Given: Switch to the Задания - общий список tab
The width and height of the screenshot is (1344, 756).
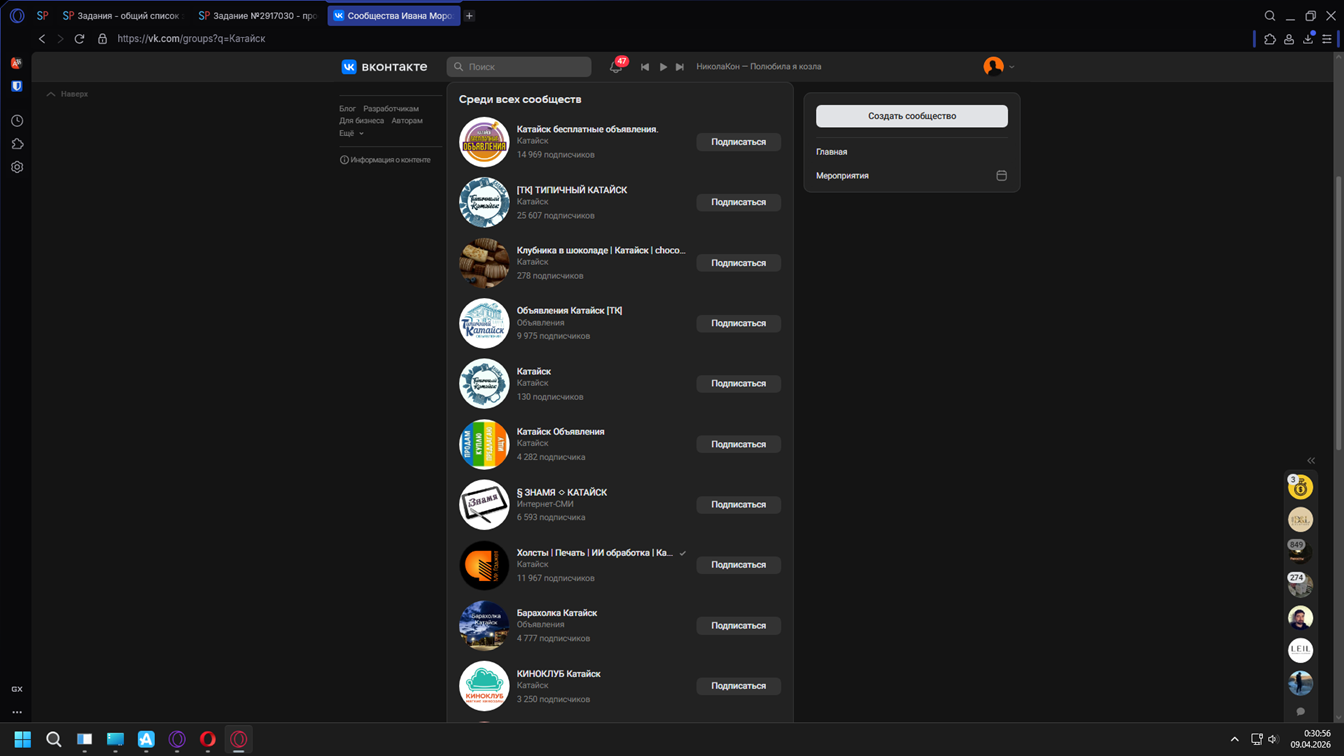Looking at the screenshot, I should coord(122,16).
